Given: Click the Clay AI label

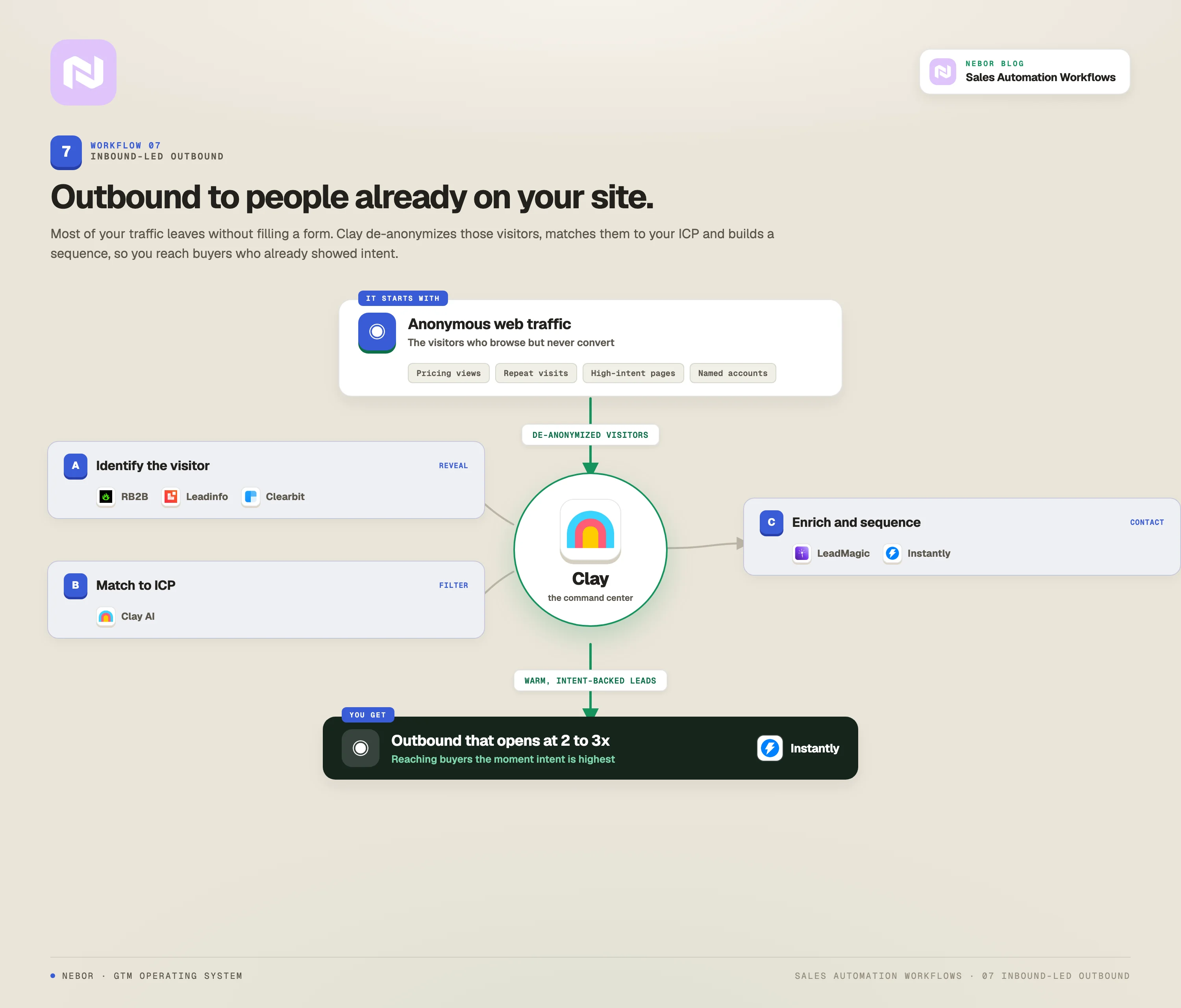Looking at the screenshot, I should pos(138,616).
